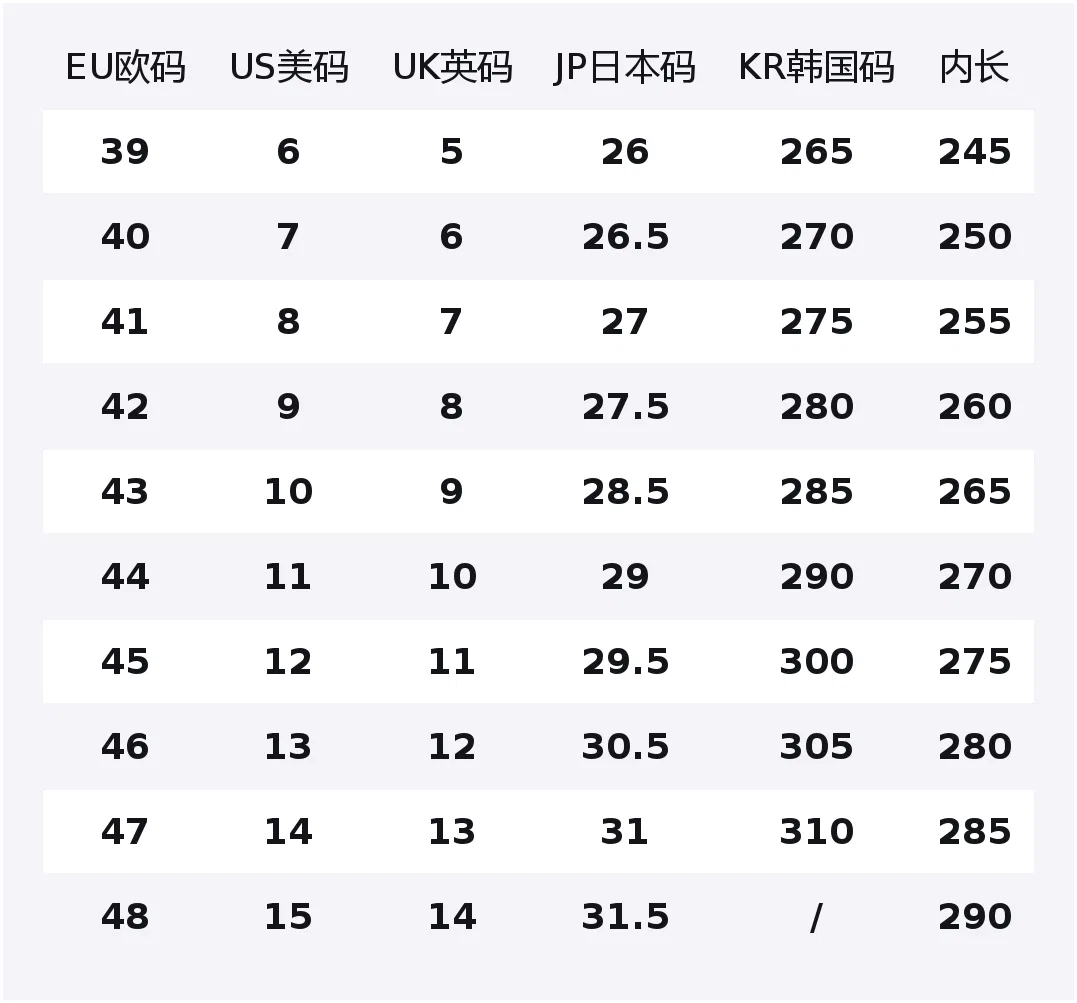Select EU size 42 cell
The width and height of the screenshot is (1077, 1003).
[x=124, y=406]
